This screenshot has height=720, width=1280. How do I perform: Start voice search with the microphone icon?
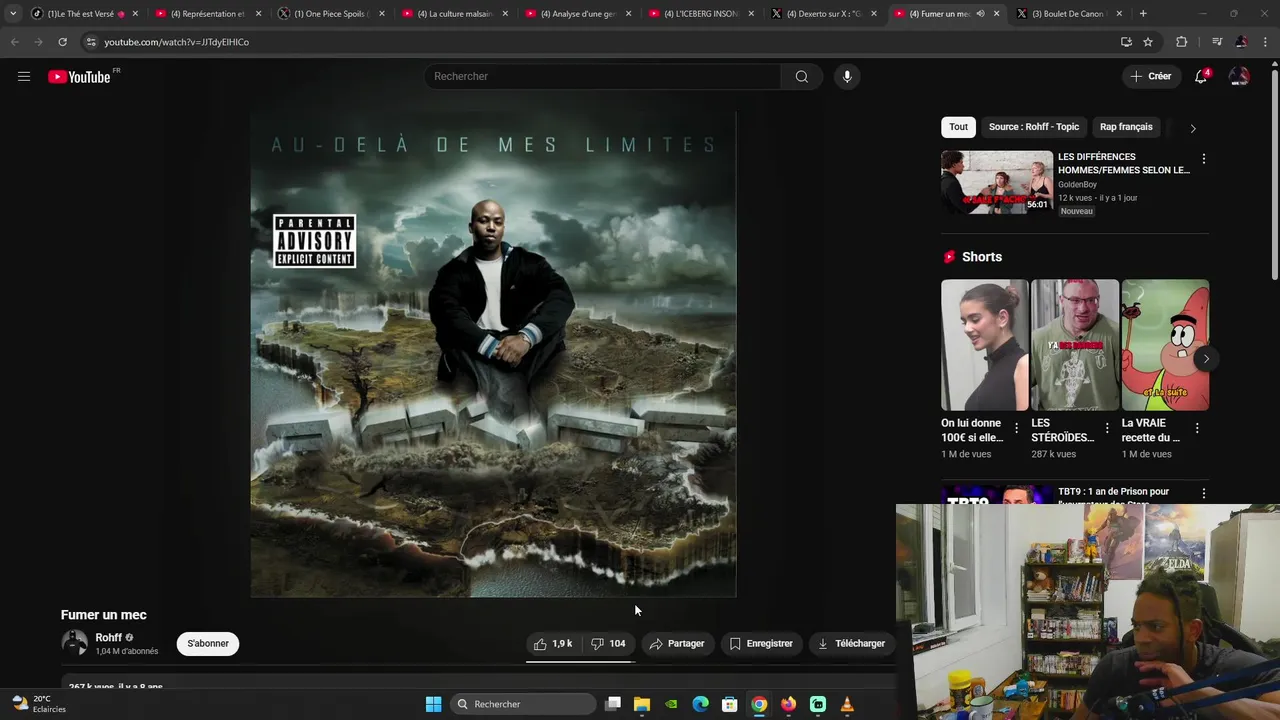tap(847, 76)
